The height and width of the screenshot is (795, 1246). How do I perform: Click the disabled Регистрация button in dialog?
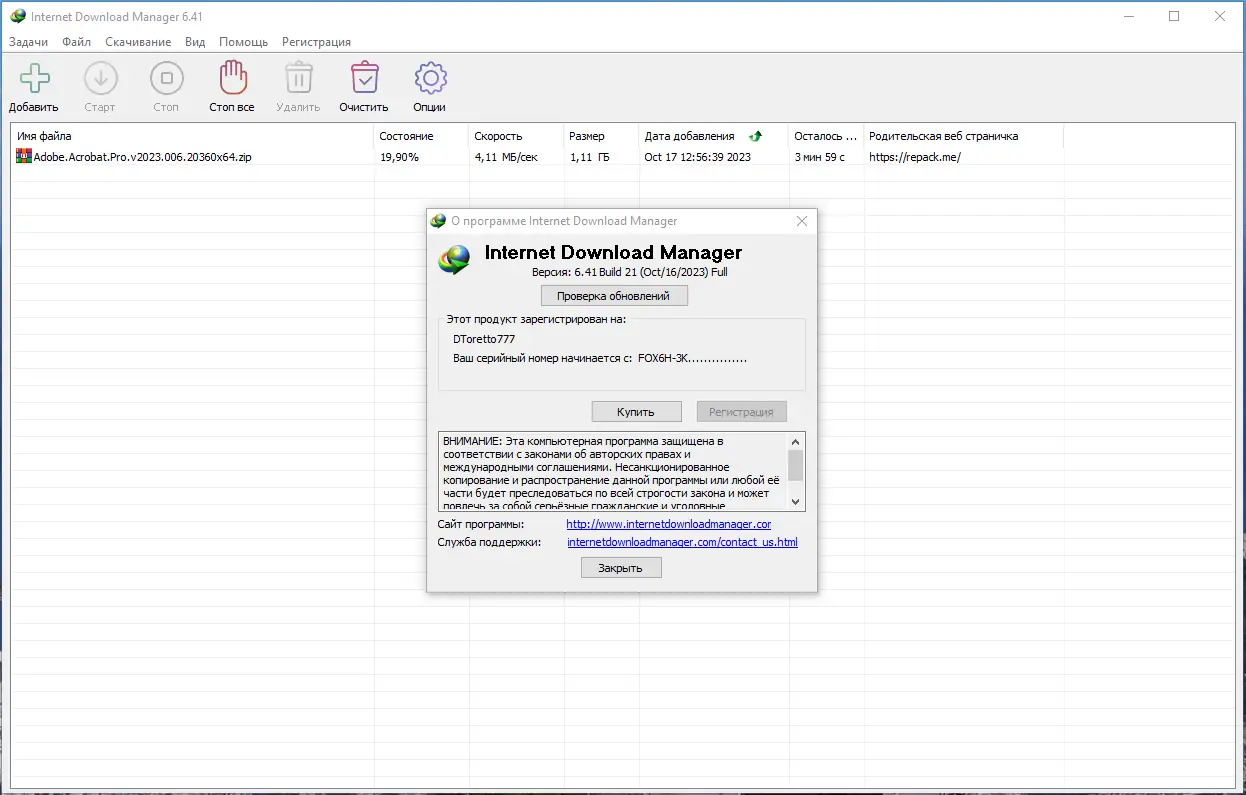coord(741,412)
